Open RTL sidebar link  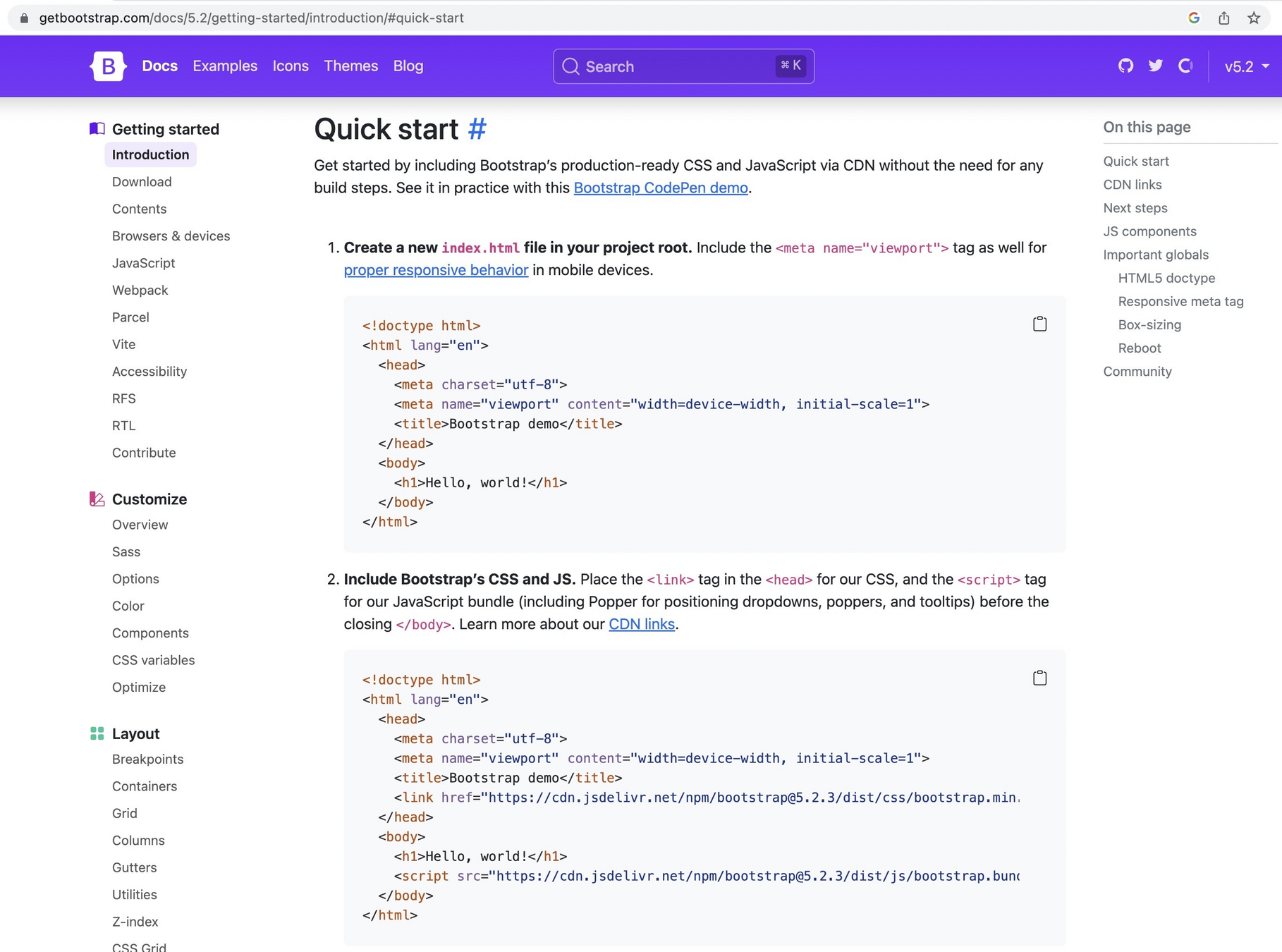pyautogui.click(x=124, y=426)
